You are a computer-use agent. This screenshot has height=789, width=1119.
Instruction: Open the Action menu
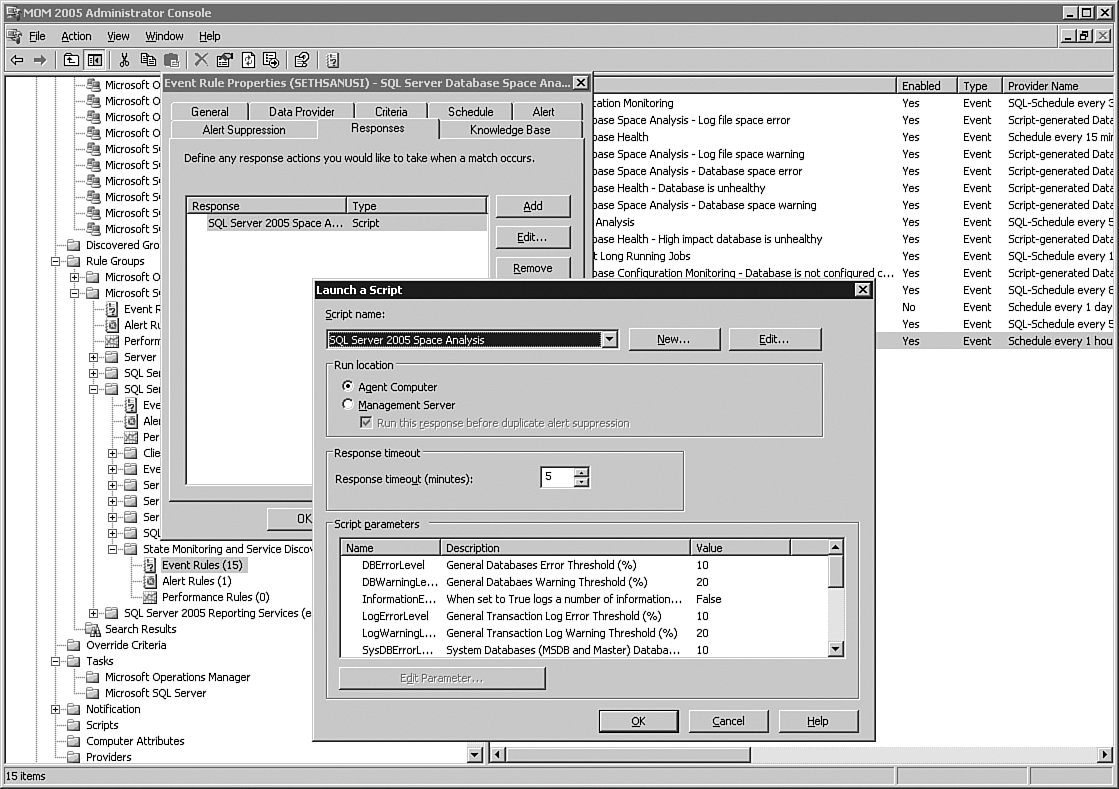coord(76,36)
